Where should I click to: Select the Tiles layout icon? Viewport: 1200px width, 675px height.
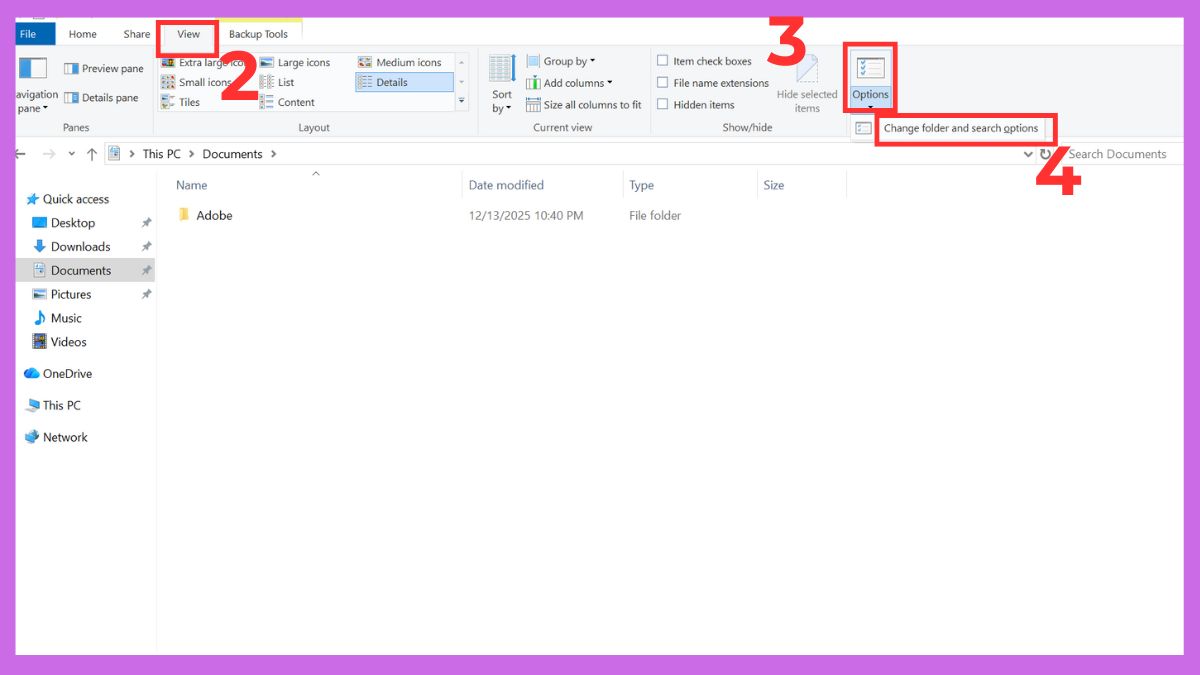[x=183, y=102]
